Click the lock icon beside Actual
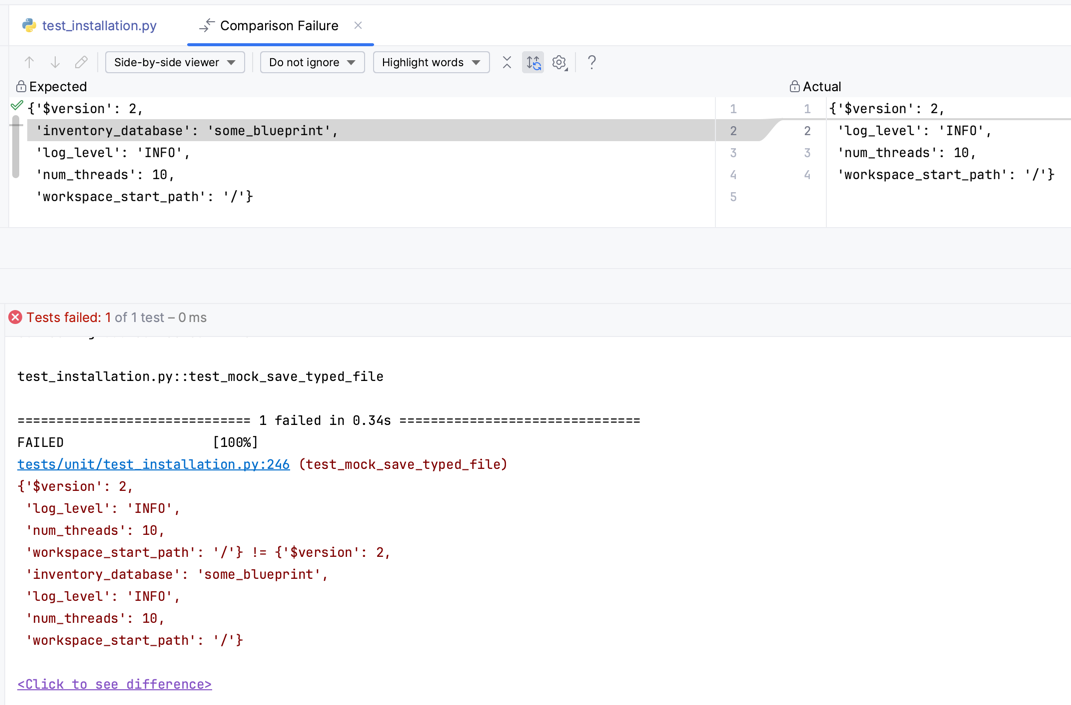 click(x=794, y=86)
